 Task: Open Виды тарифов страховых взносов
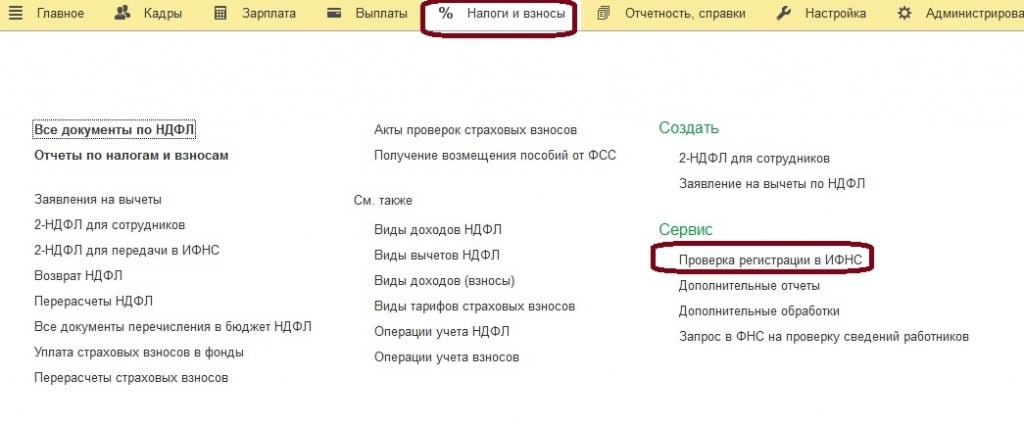474,306
